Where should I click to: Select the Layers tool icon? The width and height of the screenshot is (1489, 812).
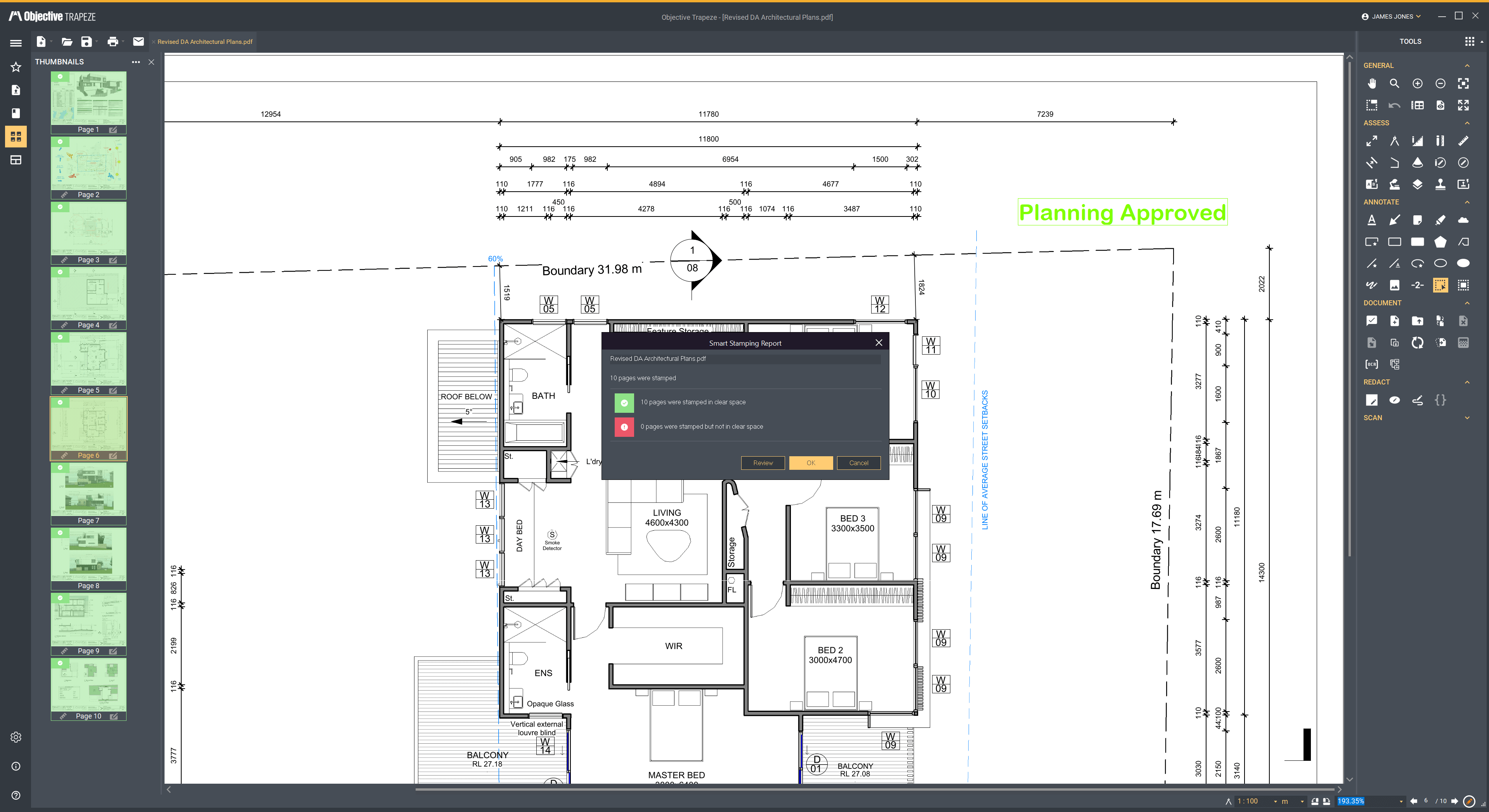(x=1417, y=184)
